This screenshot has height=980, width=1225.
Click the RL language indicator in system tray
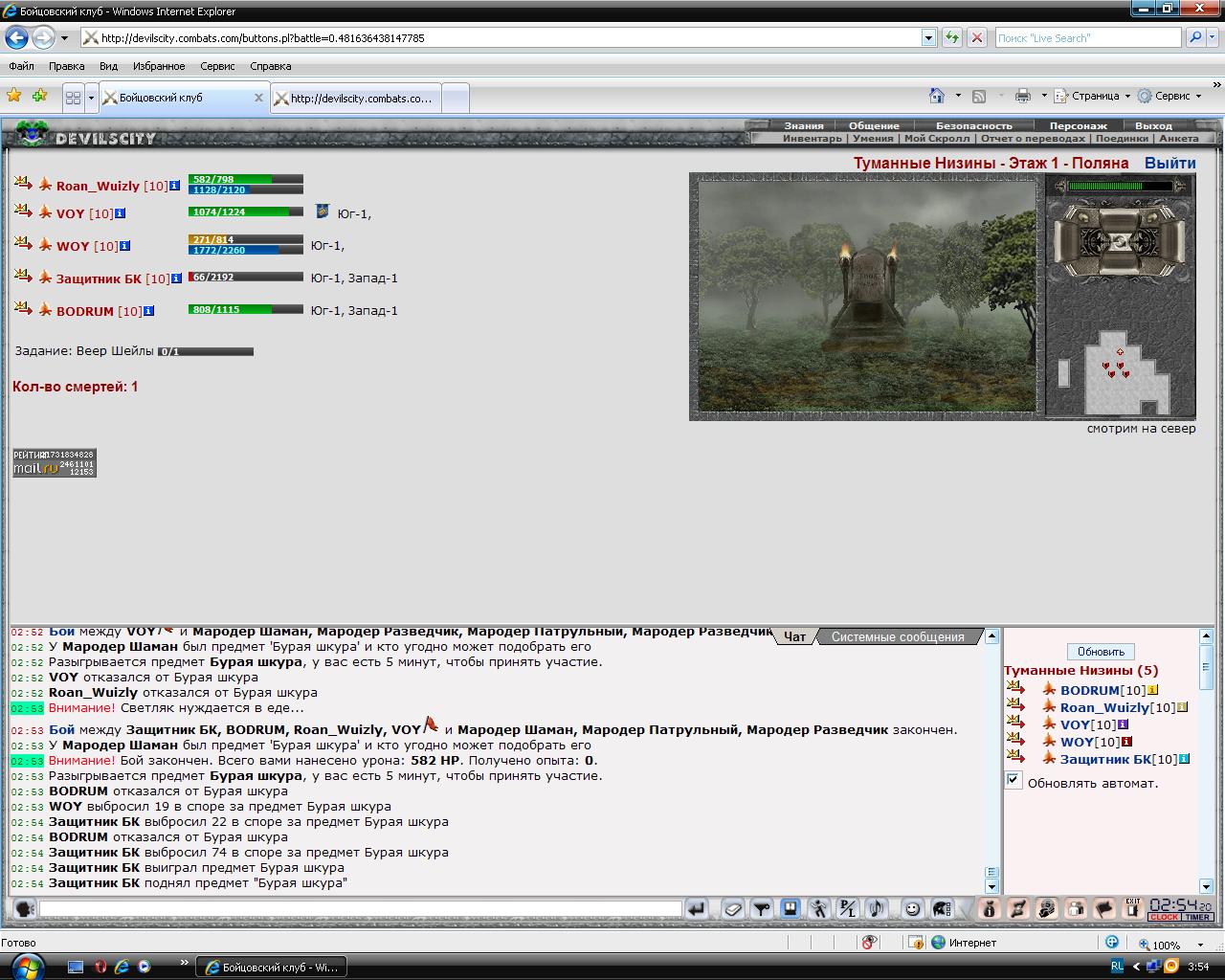1118,967
